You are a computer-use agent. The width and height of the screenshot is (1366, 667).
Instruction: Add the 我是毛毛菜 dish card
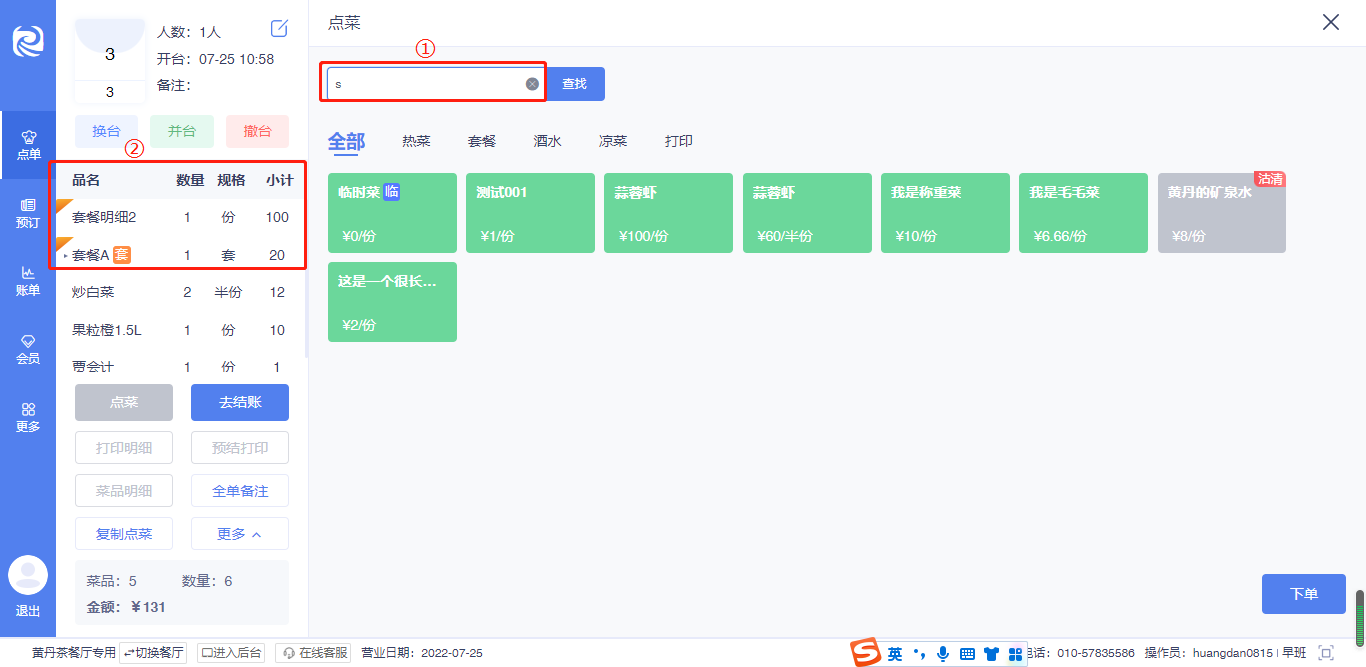pos(1083,213)
